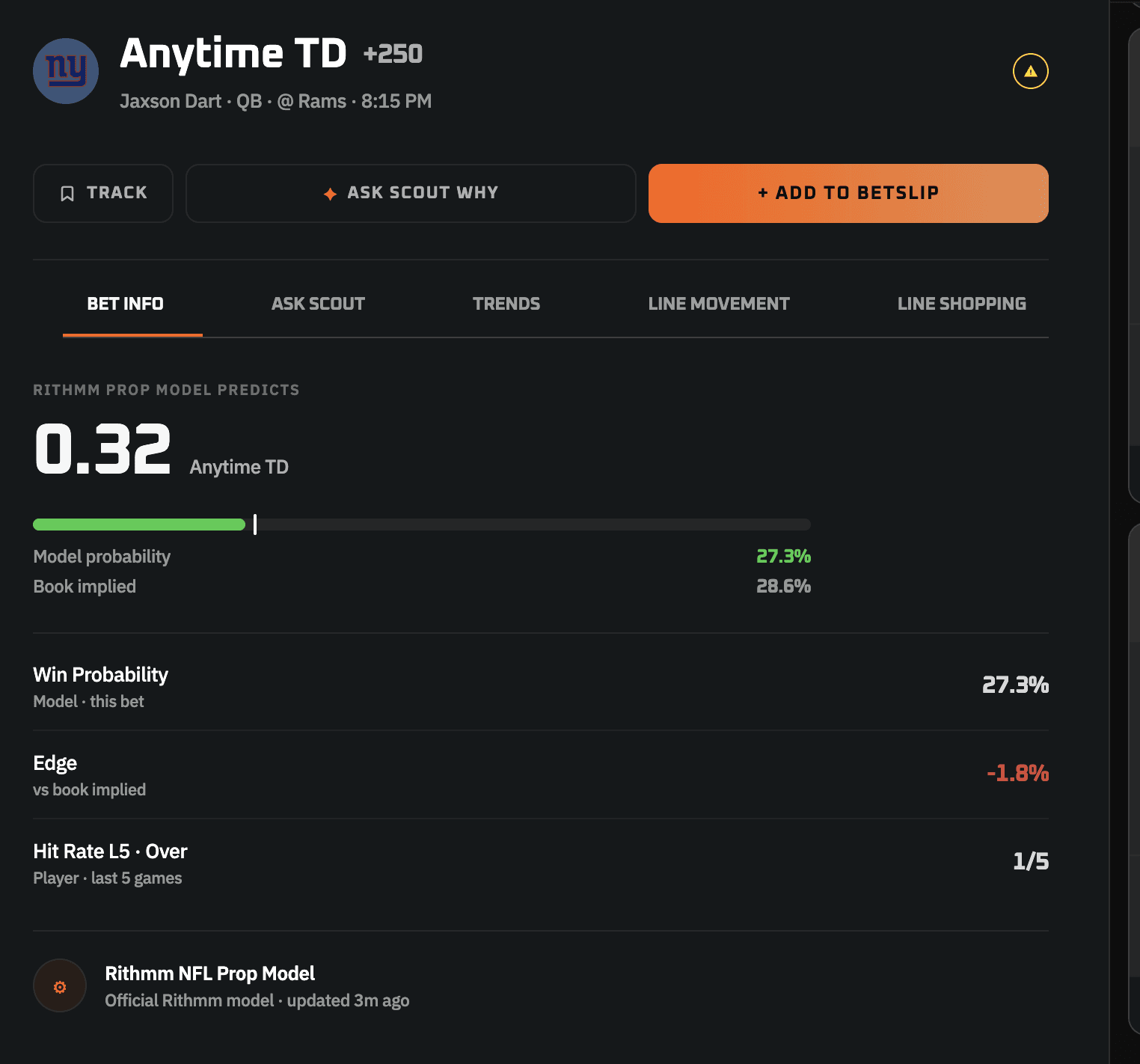Click the 'updated 3m ago' model status text

[x=348, y=1001]
